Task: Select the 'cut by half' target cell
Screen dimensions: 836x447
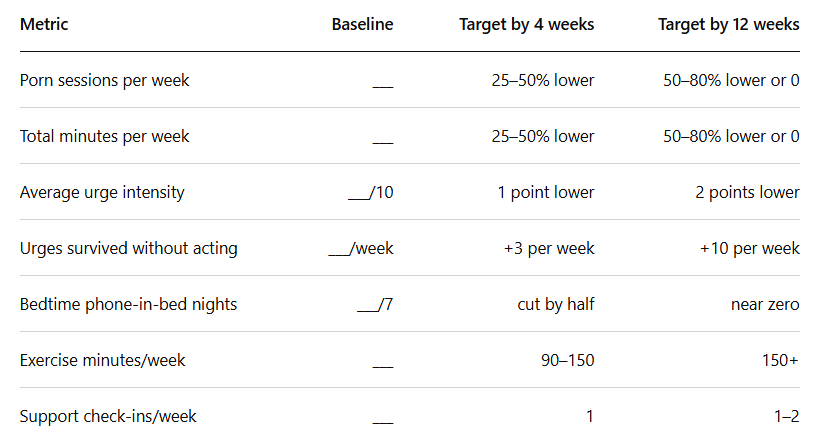Action: tap(556, 305)
